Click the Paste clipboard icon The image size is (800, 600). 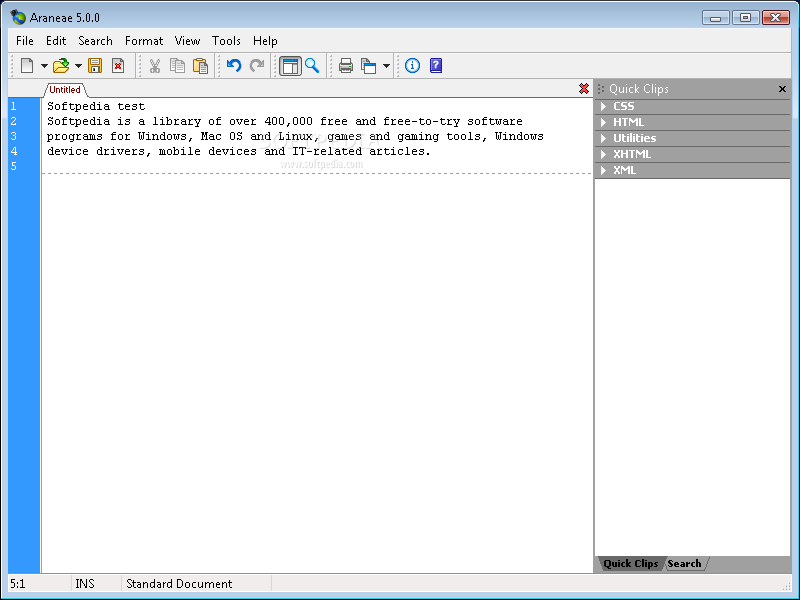coord(200,66)
